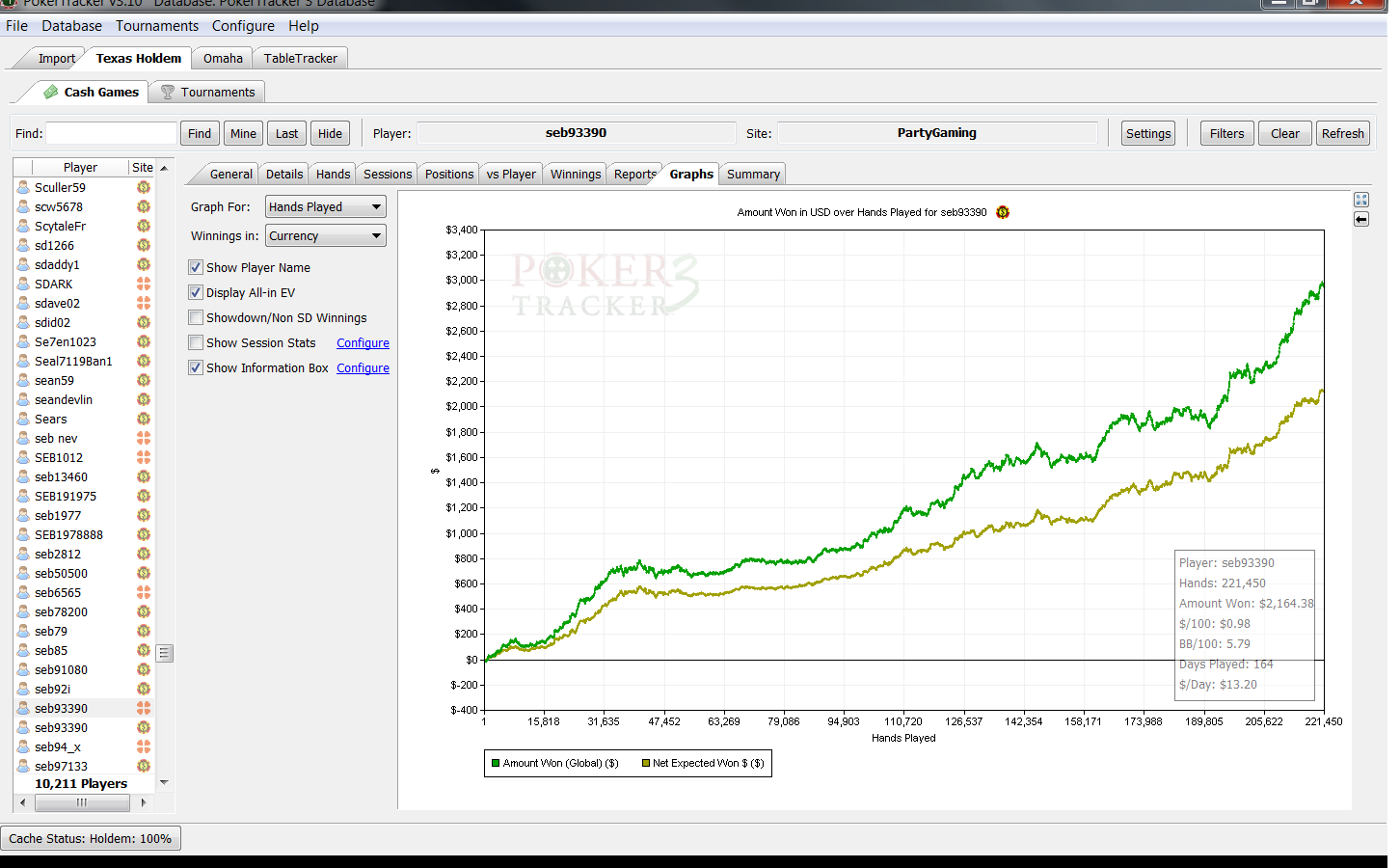Click the site icon next to SEB1012
The width and height of the screenshot is (1400, 868).
[x=144, y=457]
